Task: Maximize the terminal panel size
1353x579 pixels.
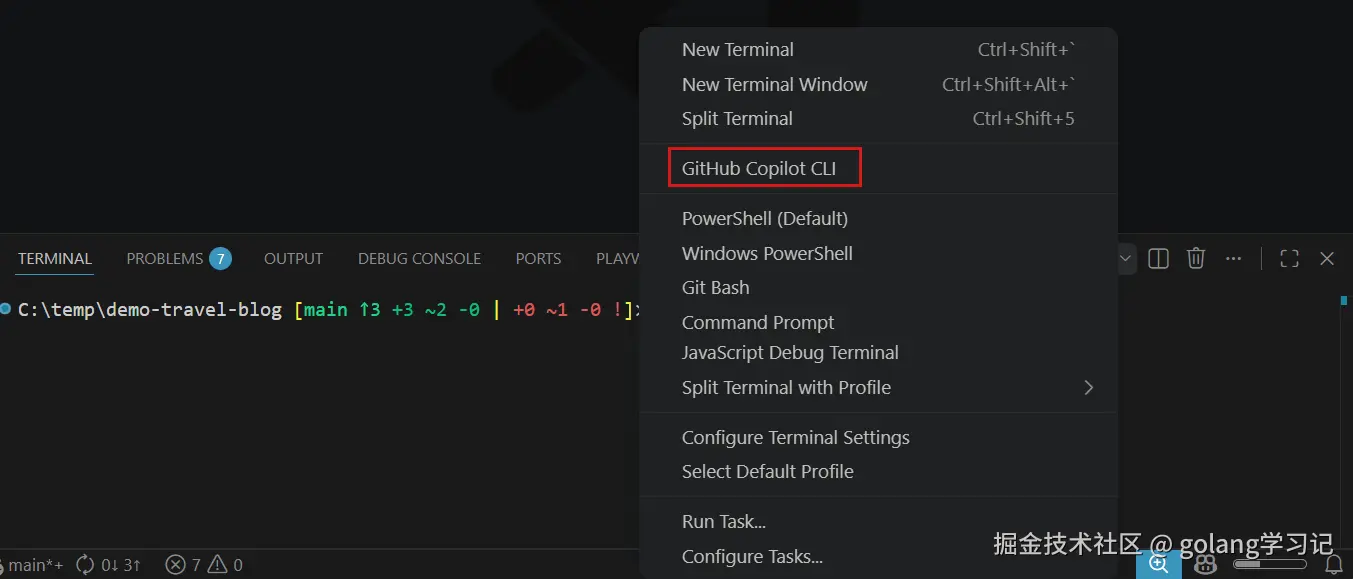Action: (1289, 259)
